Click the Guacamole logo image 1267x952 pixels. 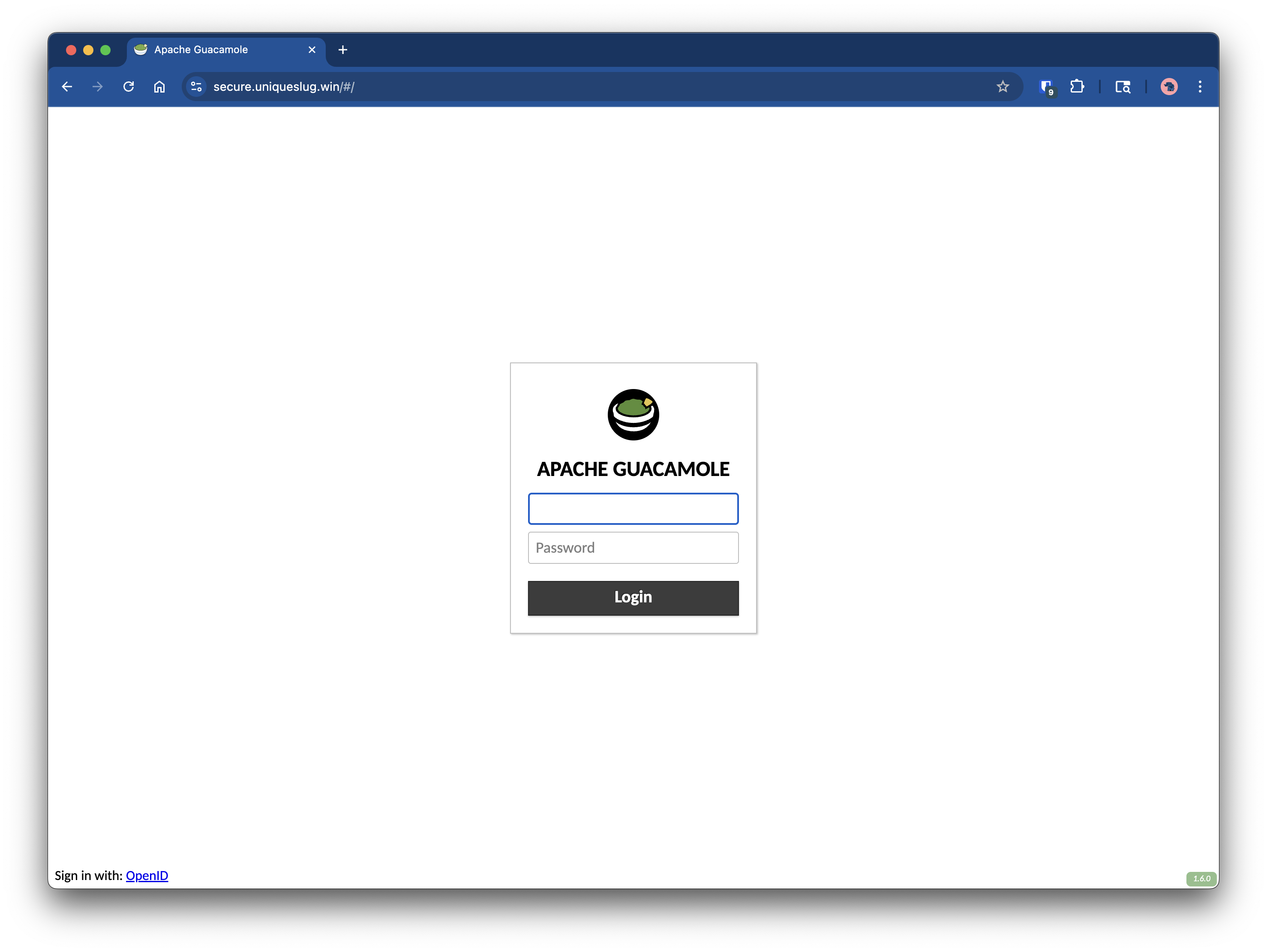coord(633,414)
